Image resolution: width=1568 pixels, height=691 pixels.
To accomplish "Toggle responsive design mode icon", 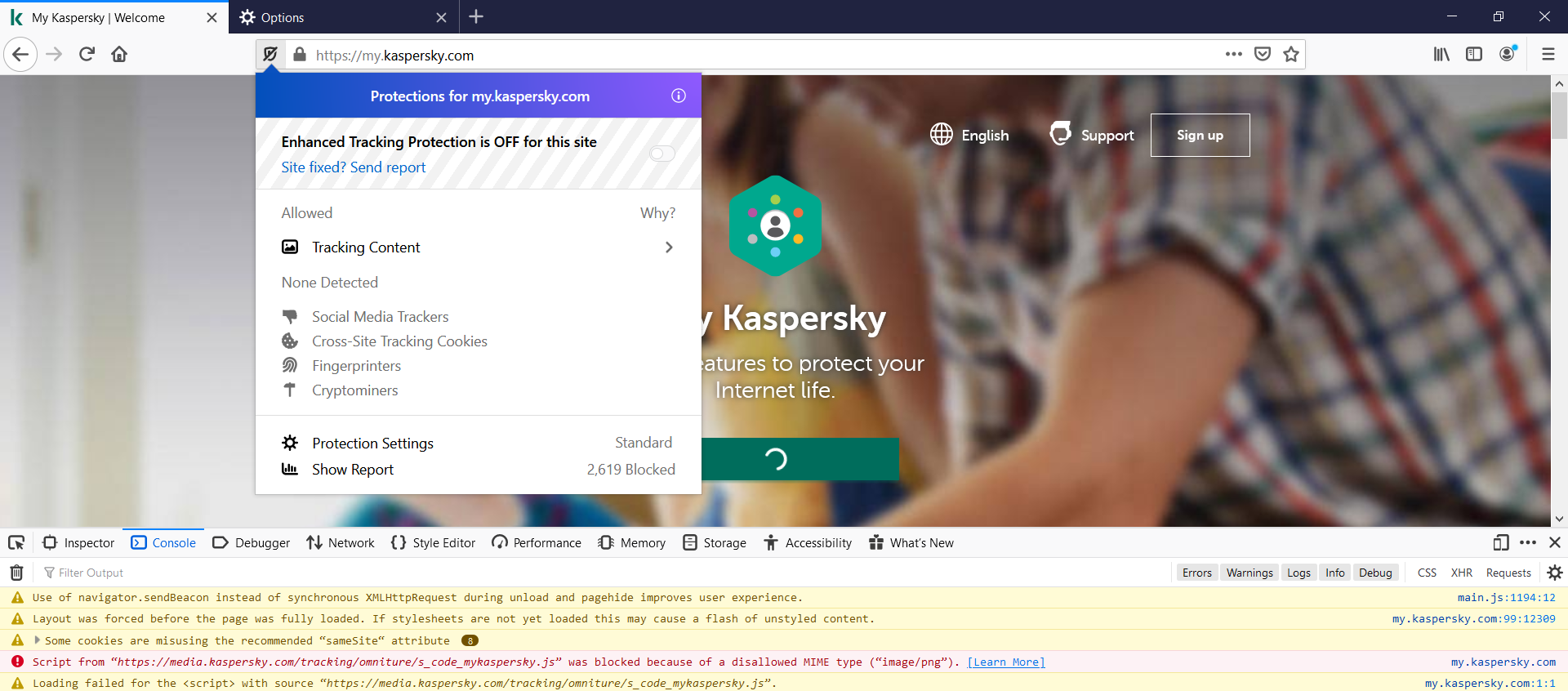I will click(1501, 543).
